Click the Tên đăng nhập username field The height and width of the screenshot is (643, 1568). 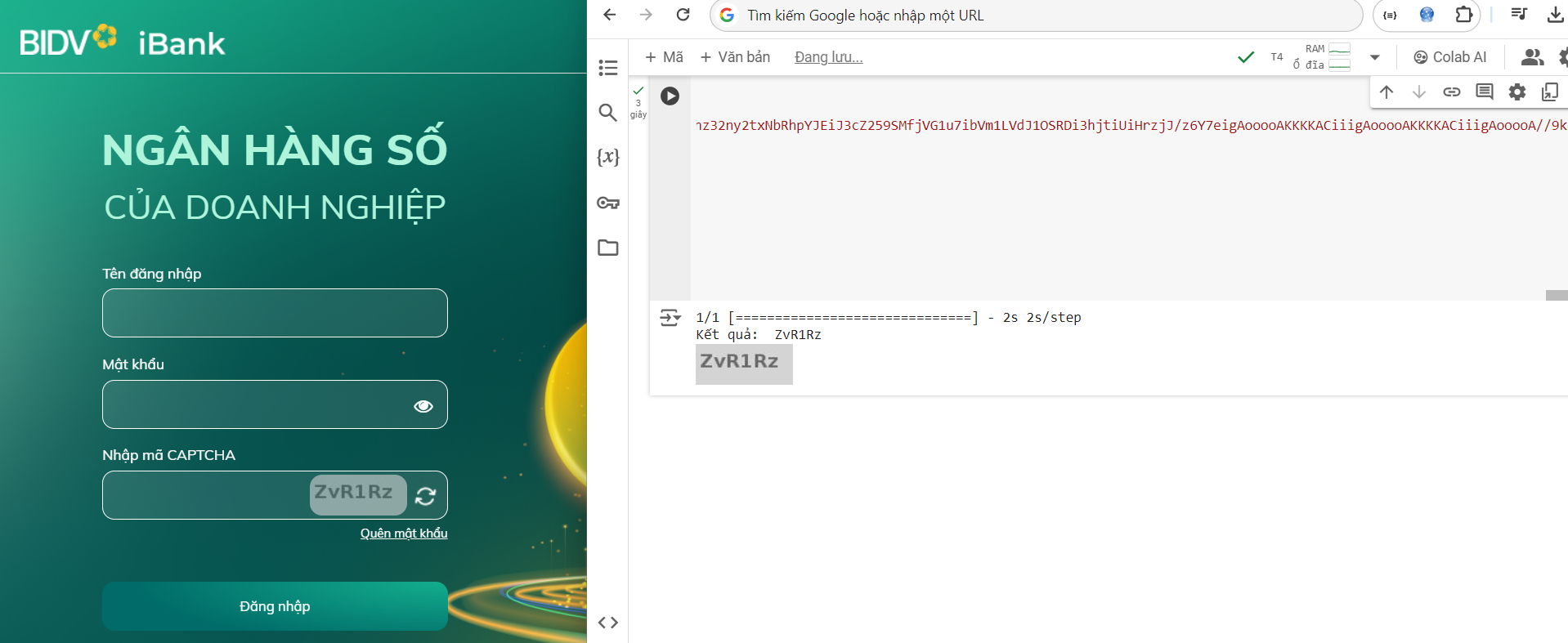tap(275, 313)
